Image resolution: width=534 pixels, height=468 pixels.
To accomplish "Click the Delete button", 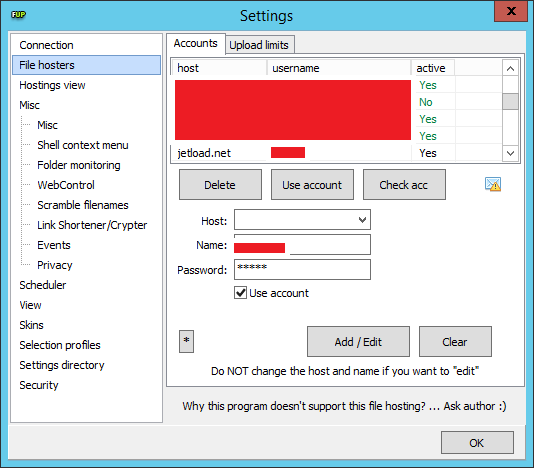I will pyautogui.click(x=220, y=185).
